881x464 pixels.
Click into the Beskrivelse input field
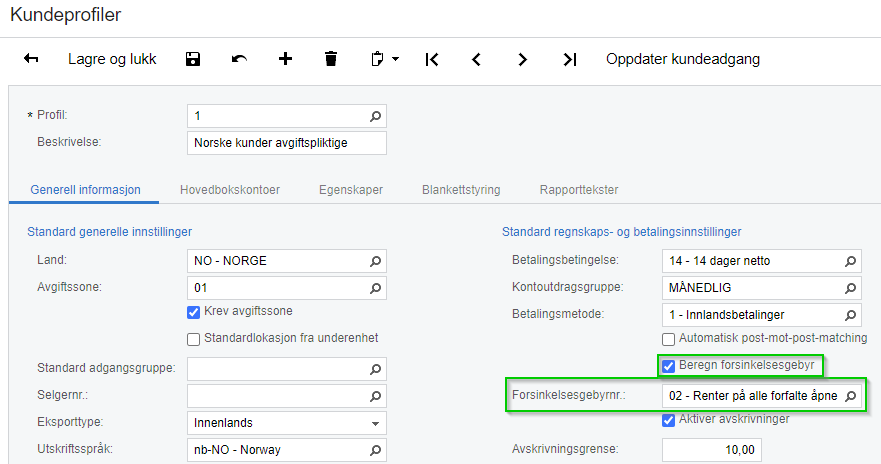click(287, 143)
